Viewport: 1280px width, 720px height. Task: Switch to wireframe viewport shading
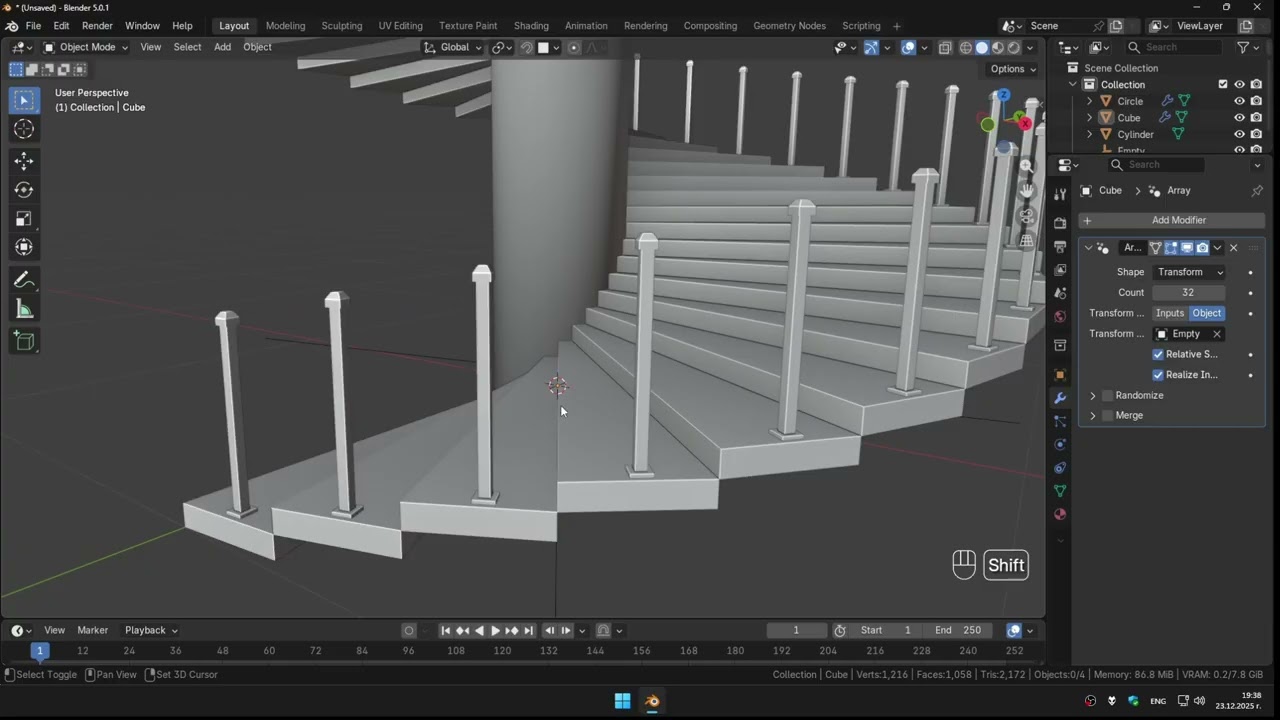(x=966, y=47)
